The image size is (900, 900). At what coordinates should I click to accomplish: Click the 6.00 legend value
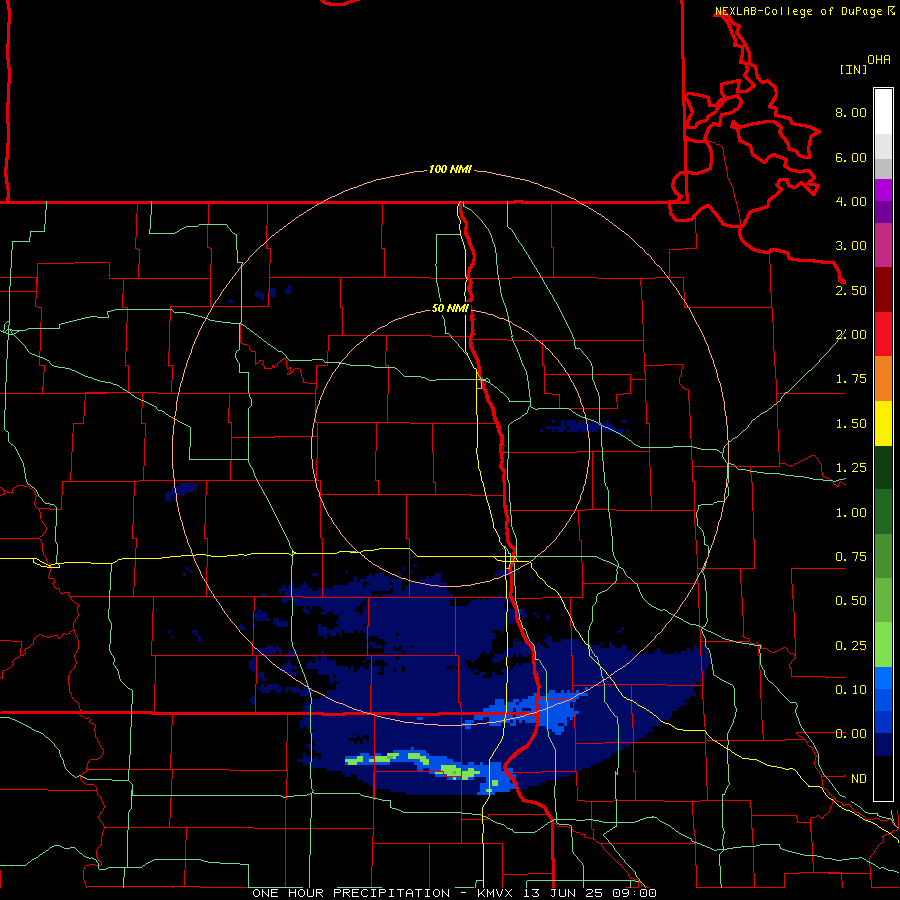click(x=851, y=157)
